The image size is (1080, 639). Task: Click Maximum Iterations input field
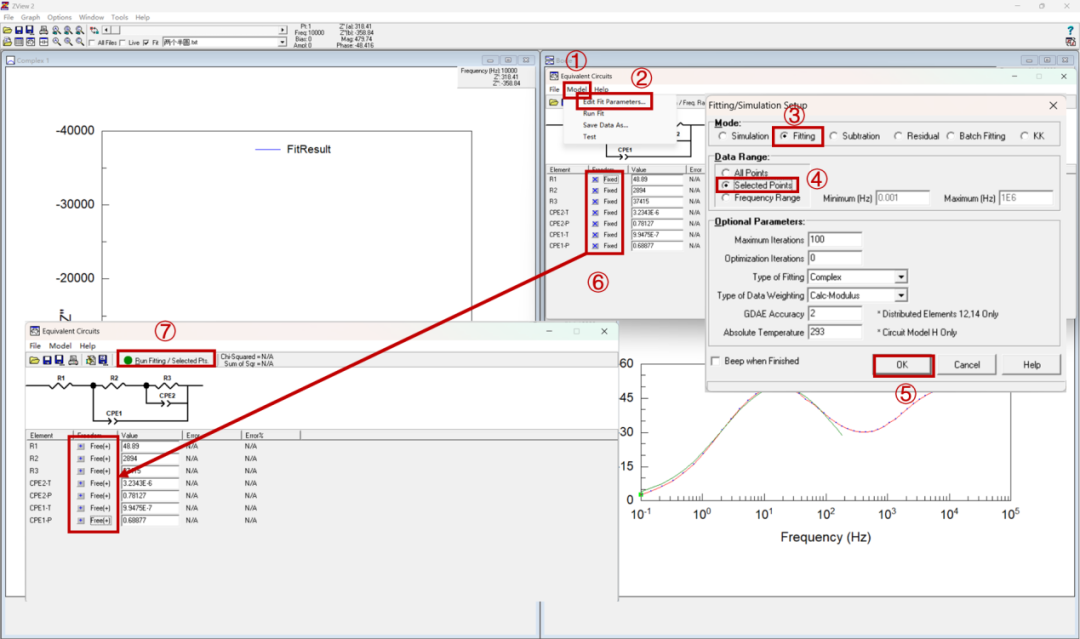tap(834, 240)
